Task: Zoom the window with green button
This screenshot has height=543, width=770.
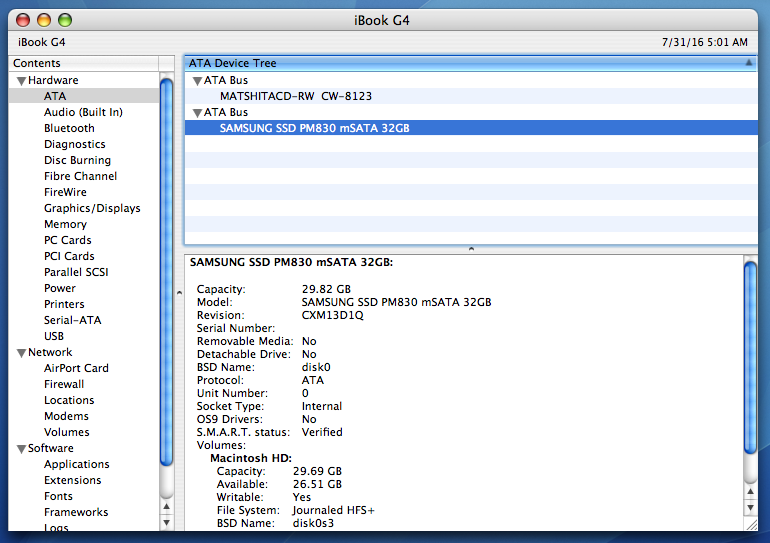Action: pos(65,20)
